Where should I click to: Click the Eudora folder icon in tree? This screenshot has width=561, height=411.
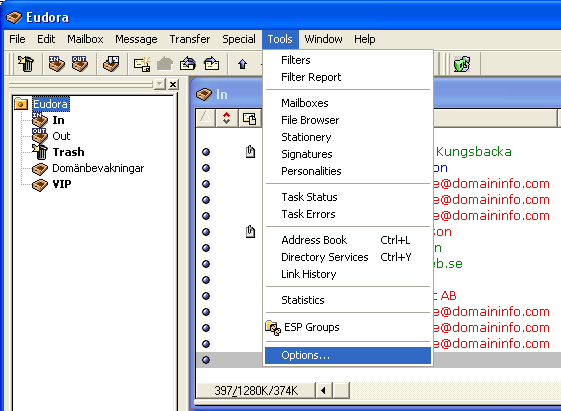[x=21, y=104]
